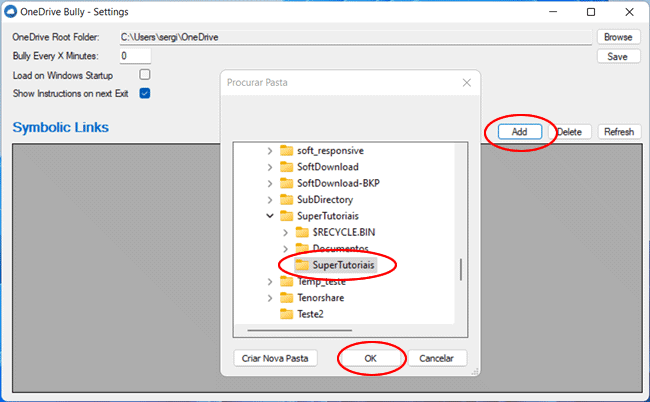The width and height of the screenshot is (650, 402).
Task: Click the folder tree vertical scrollbar
Action: (x=460, y=269)
